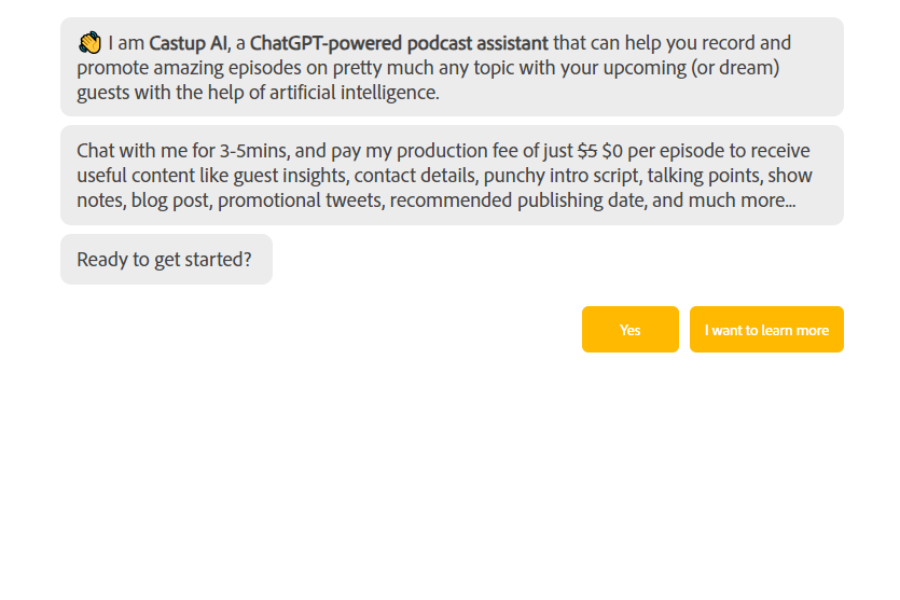Click the waving hand emoji icon
Viewport: 900px width, 600px height.
pos(89,42)
